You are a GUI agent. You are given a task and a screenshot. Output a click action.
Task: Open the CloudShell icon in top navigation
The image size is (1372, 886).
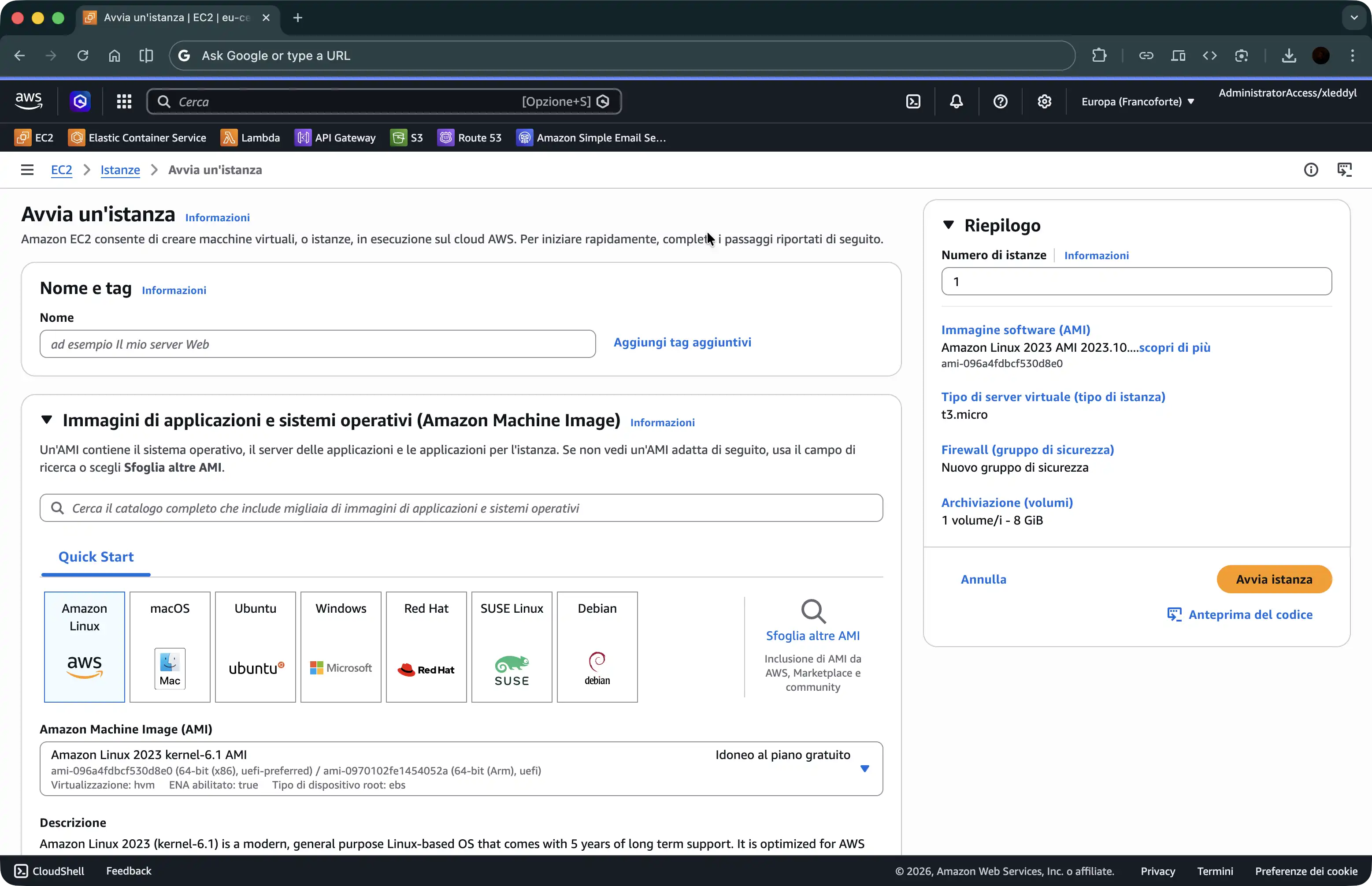pyautogui.click(x=913, y=102)
